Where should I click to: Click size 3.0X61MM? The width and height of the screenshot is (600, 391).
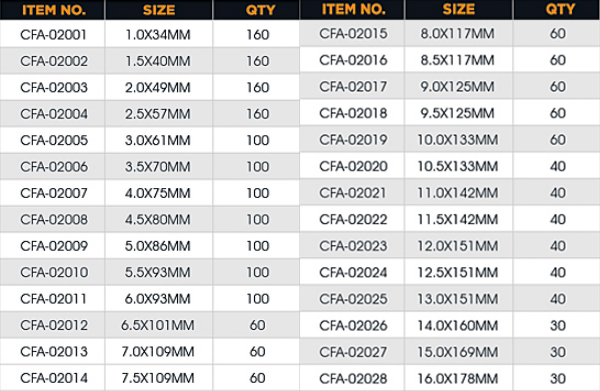point(158,140)
